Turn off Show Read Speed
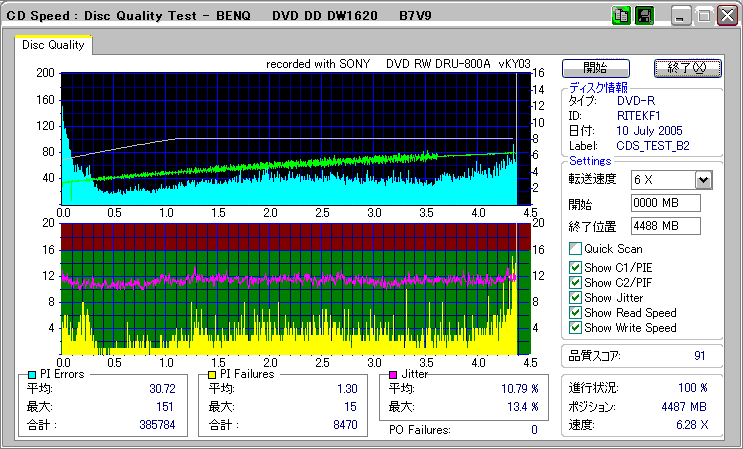The image size is (743, 449). point(575,312)
